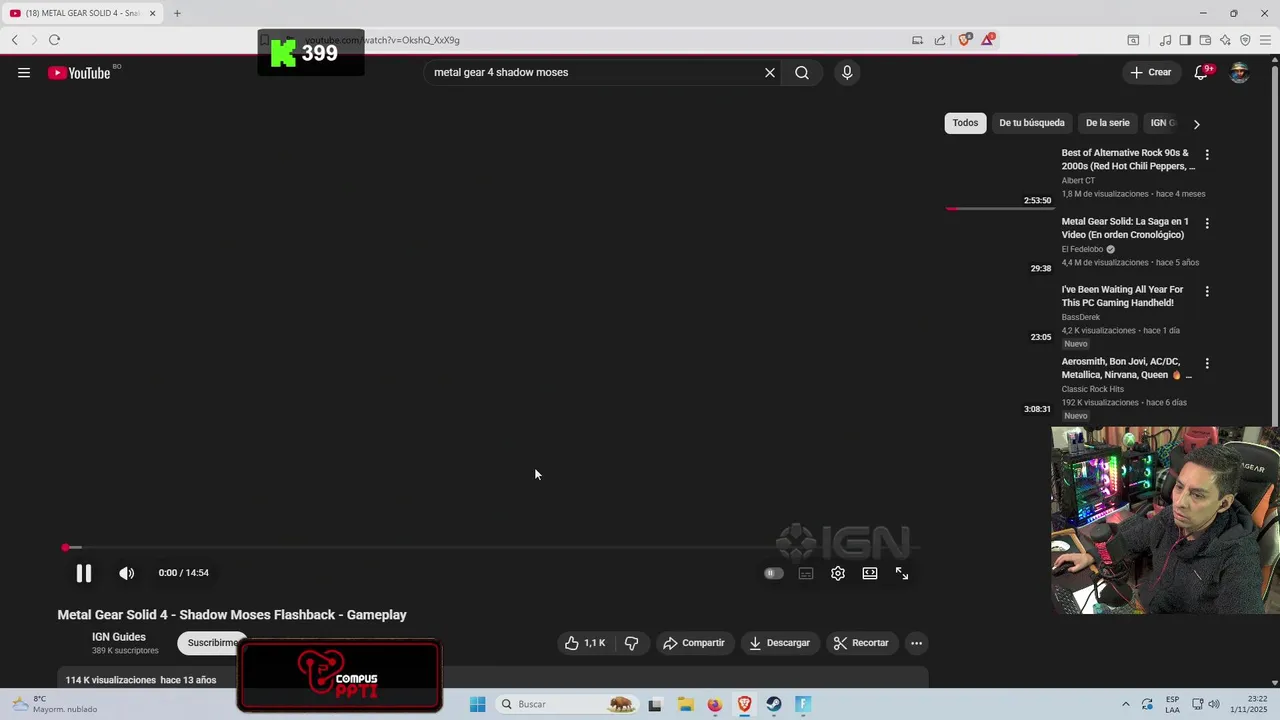Open the VPN shield icon
1280x720 pixels.
1245,40
